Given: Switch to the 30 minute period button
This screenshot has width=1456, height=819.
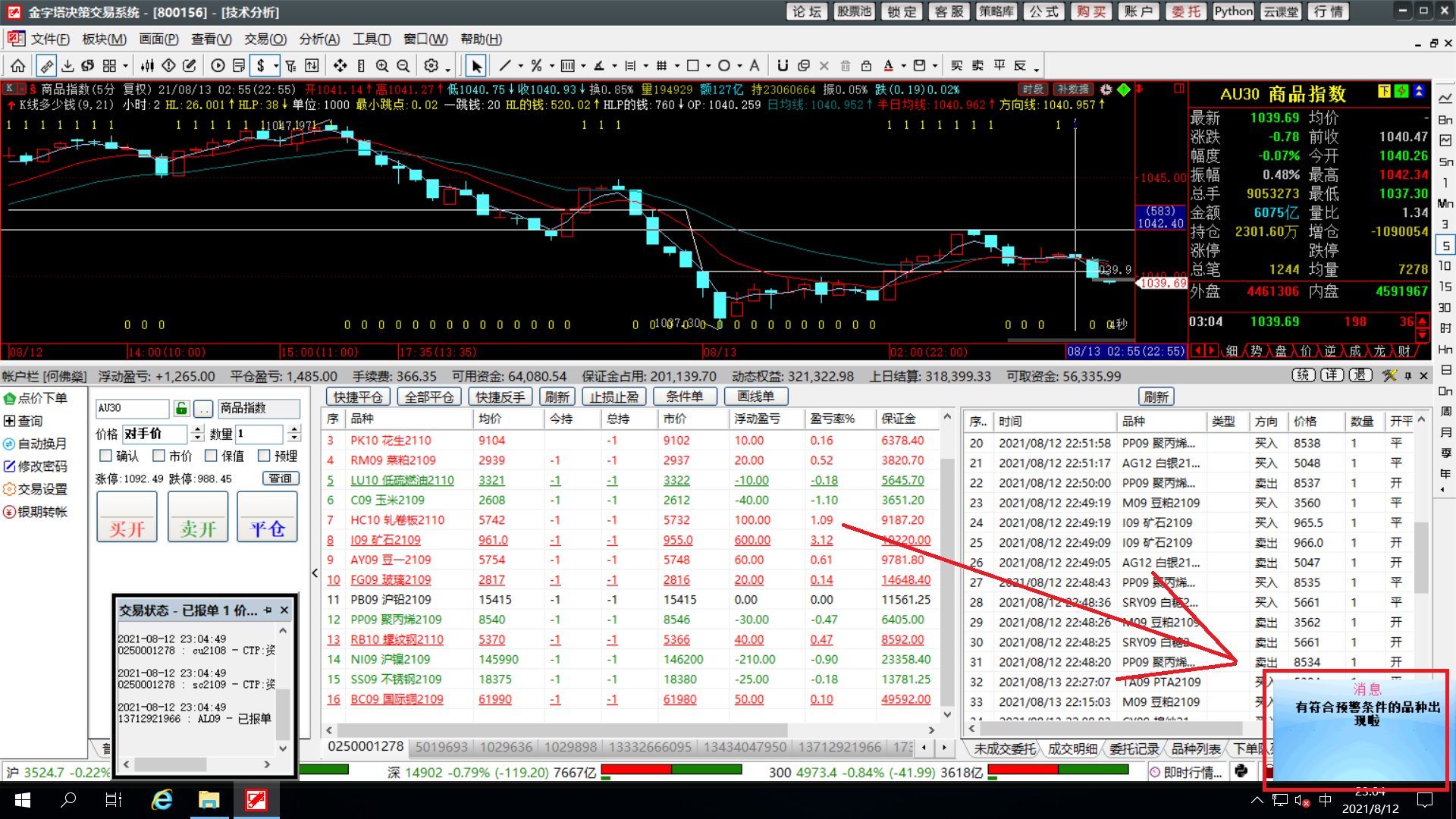Looking at the screenshot, I should pyautogui.click(x=1445, y=308).
